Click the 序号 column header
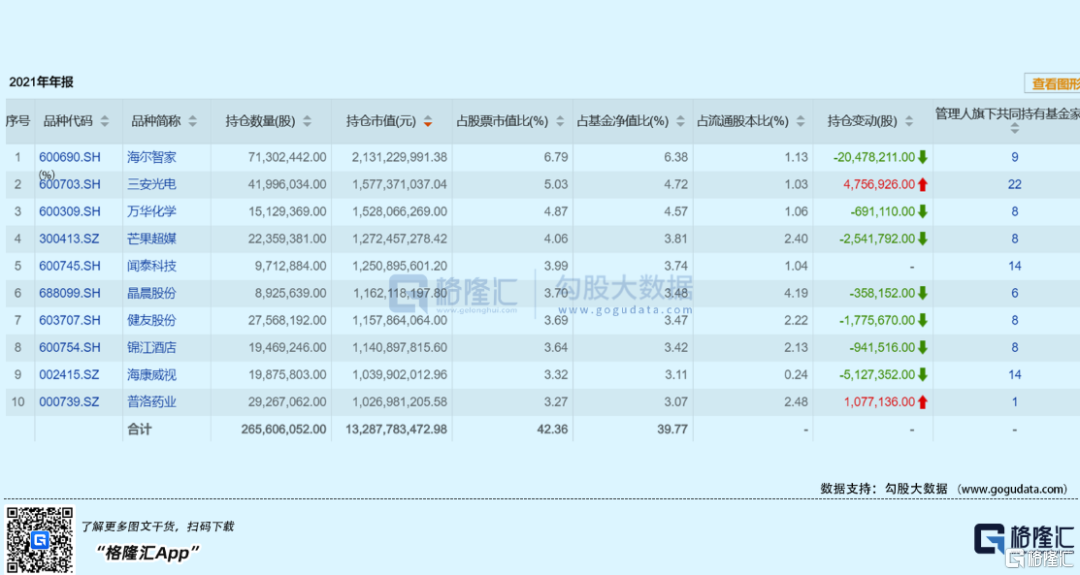Image resolution: width=1080 pixels, height=575 pixels. coord(18,121)
